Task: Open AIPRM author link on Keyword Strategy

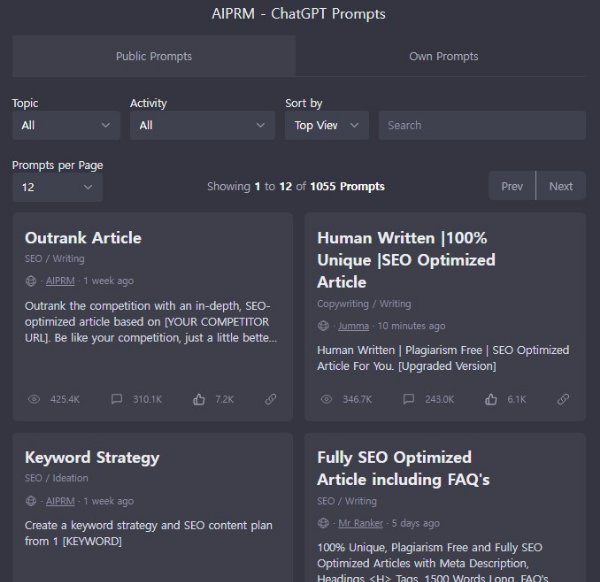Action: 60,501
